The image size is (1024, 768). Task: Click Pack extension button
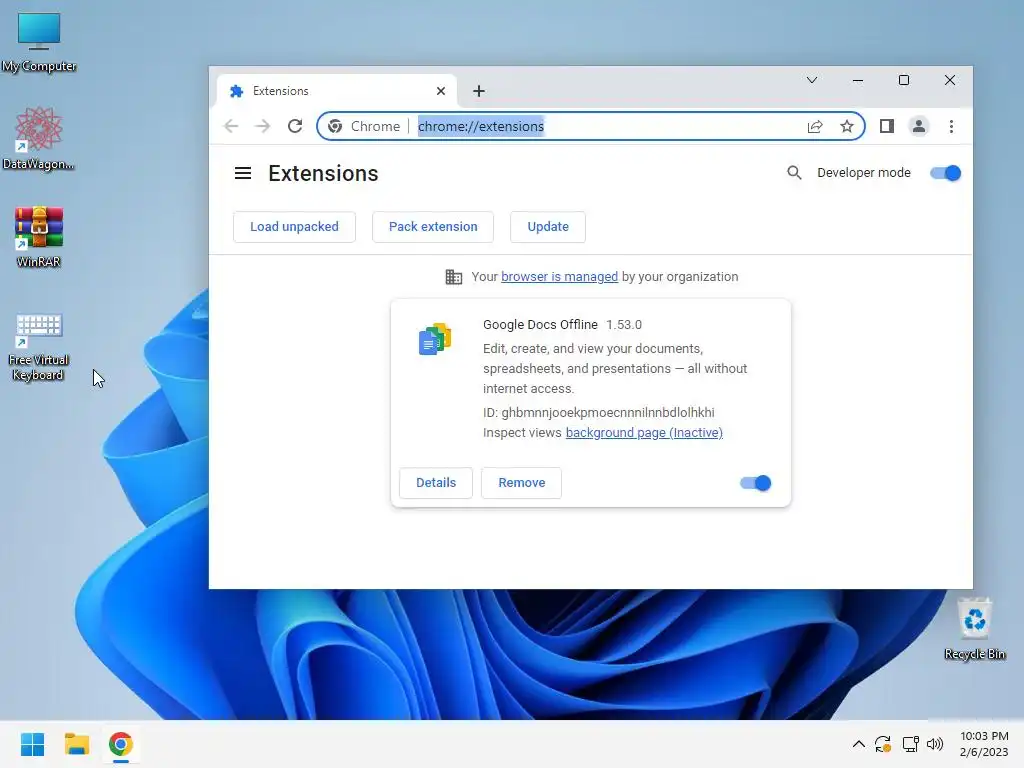pos(433,227)
